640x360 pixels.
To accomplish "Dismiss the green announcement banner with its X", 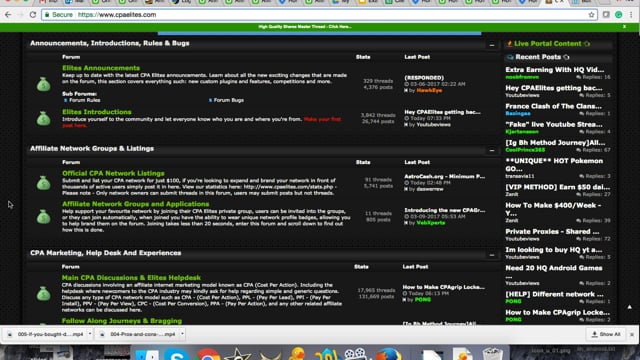I will tap(624, 27).
